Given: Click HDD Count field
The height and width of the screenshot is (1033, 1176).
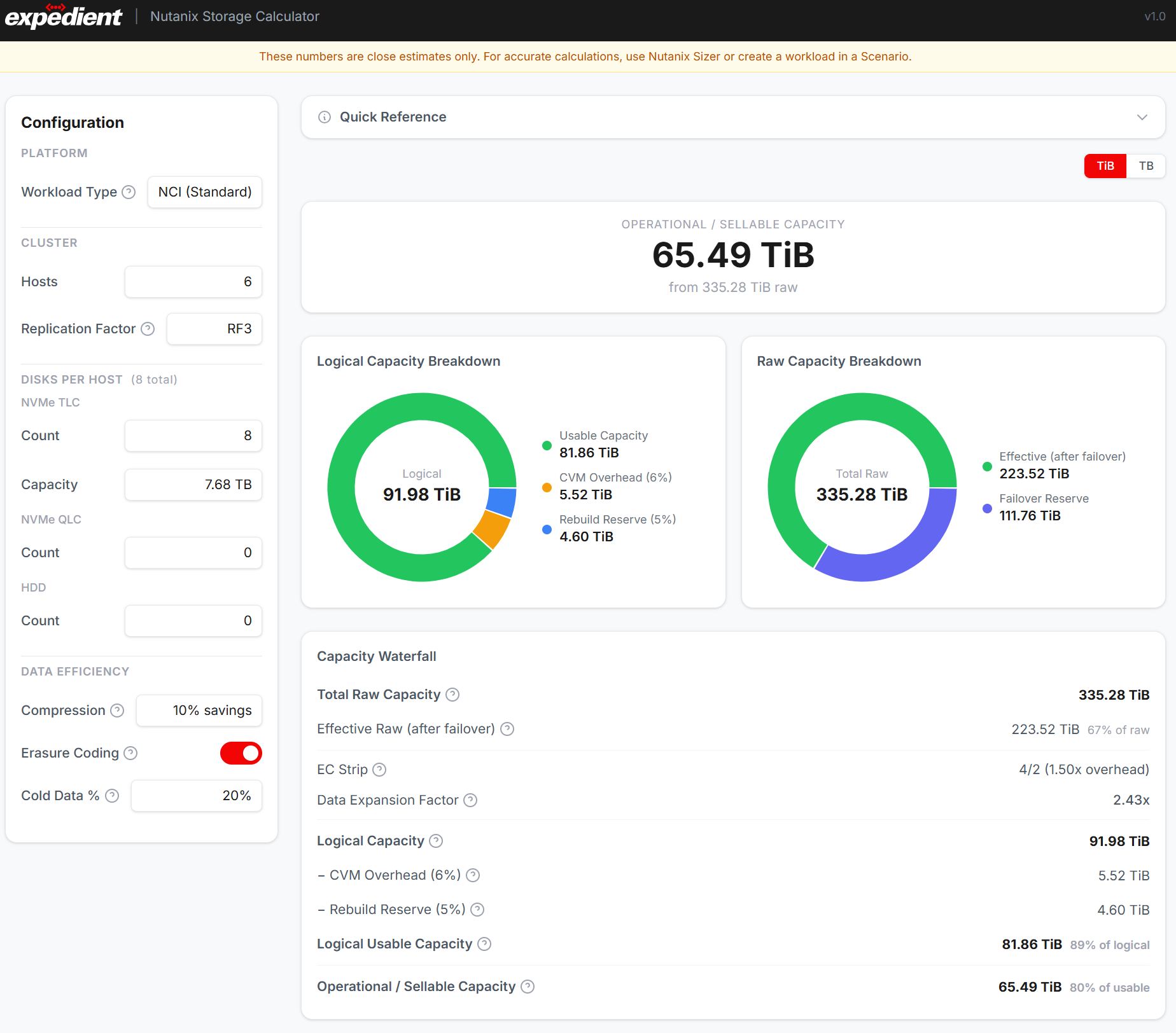Looking at the screenshot, I should point(193,621).
